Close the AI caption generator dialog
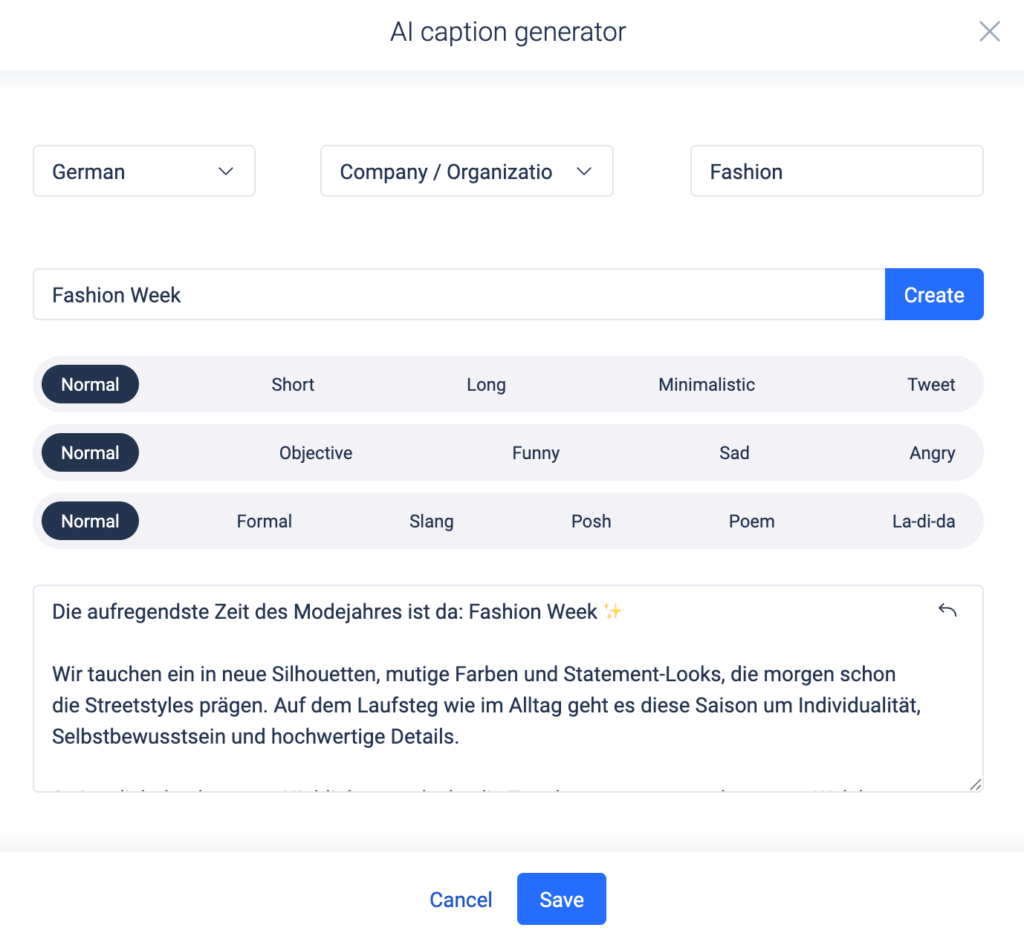Screen dimensions: 1024x939 (x=989, y=32)
